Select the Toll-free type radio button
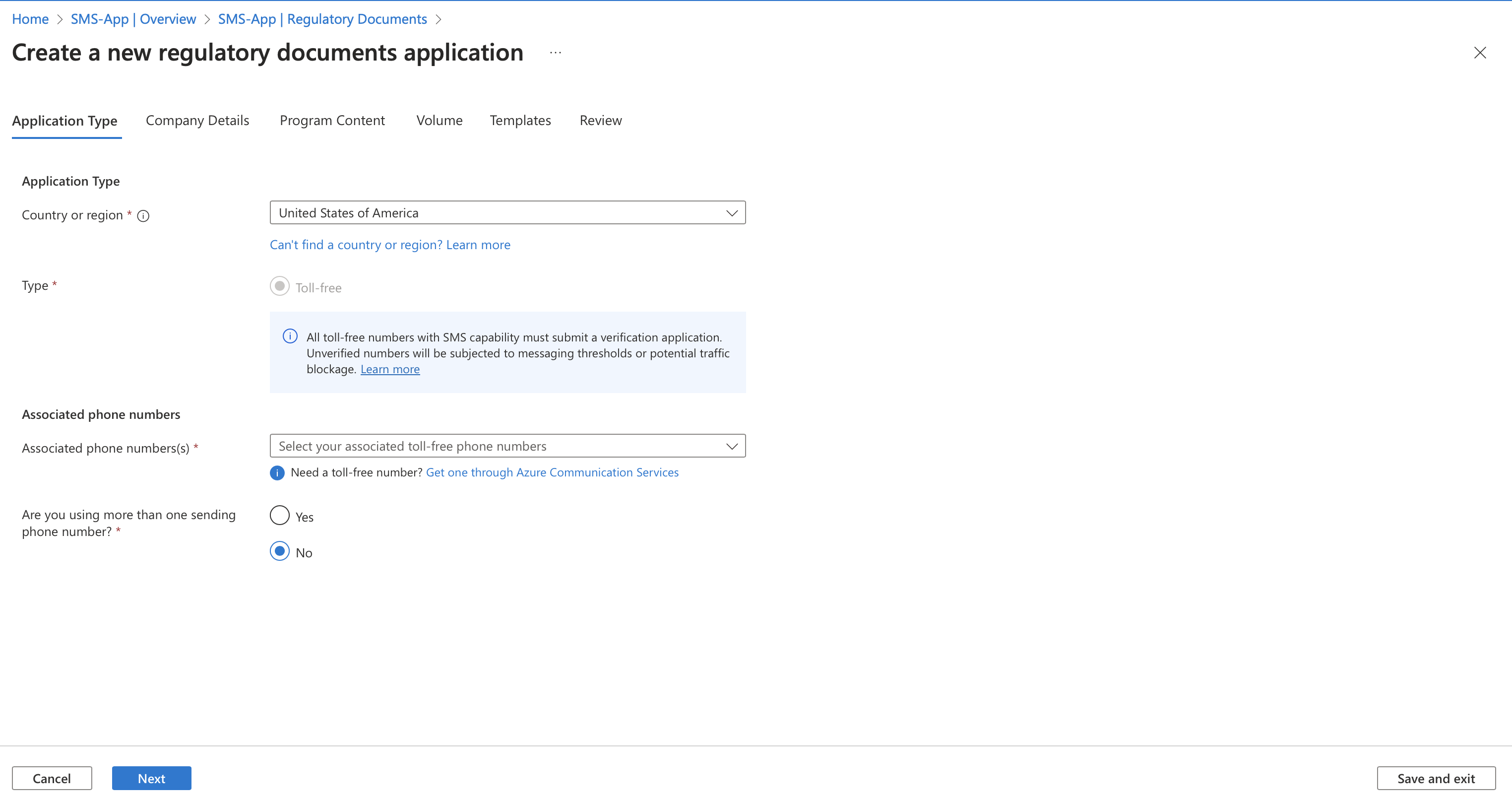Screen dimensions: 1512x802 pos(280,286)
